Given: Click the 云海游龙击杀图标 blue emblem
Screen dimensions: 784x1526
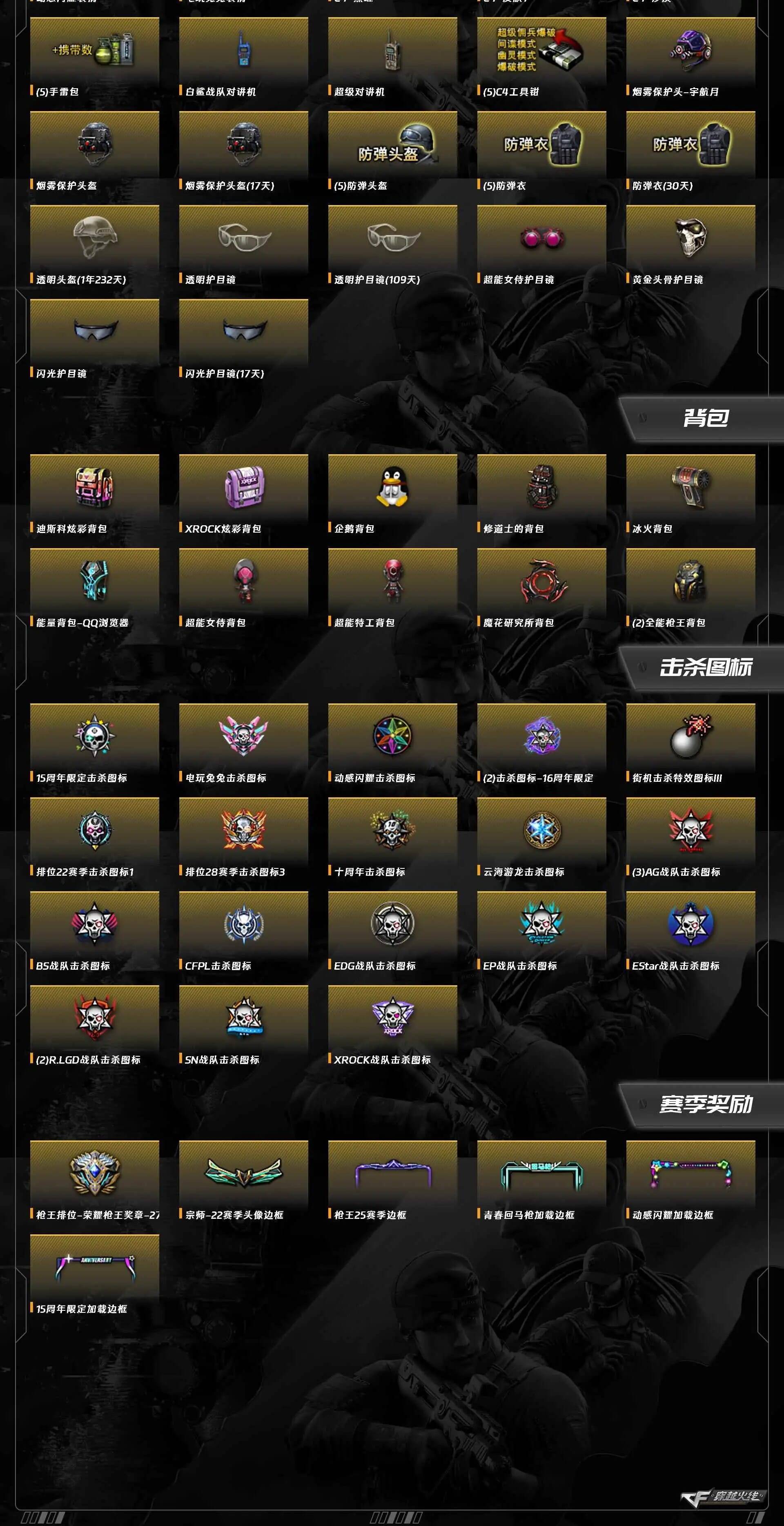Looking at the screenshot, I should click(x=542, y=830).
